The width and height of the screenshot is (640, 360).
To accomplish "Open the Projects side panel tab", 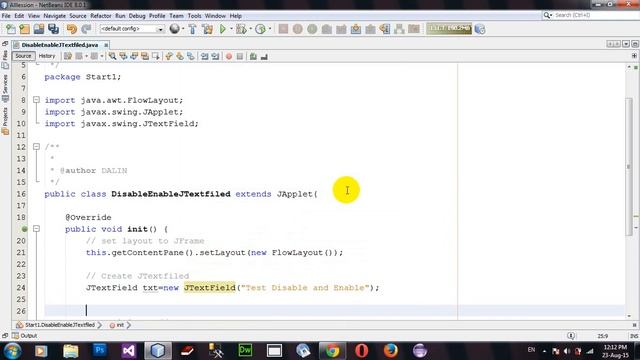I will click(5, 121).
